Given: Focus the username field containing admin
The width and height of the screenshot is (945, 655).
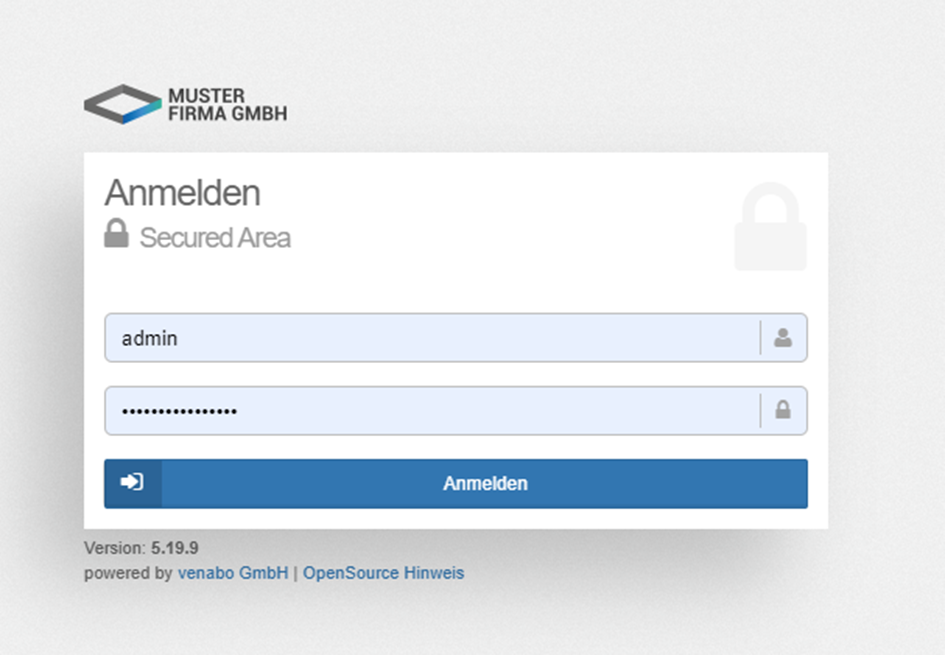Looking at the screenshot, I should 430,338.
